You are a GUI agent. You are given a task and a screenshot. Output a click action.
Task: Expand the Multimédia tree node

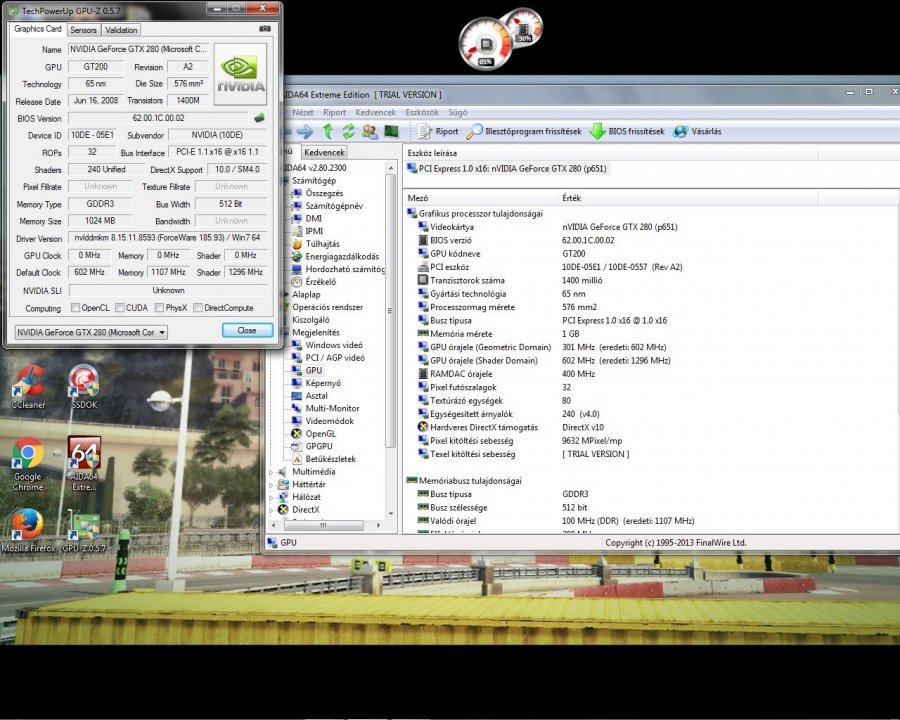click(271, 472)
